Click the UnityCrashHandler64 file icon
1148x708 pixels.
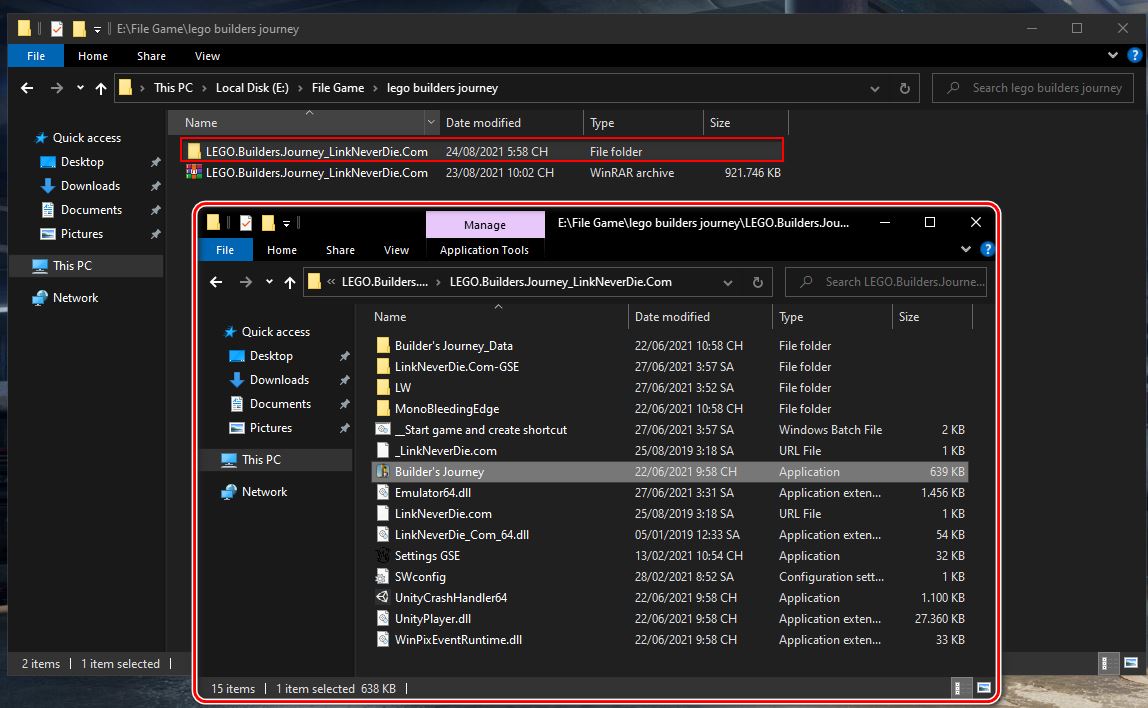click(x=382, y=598)
